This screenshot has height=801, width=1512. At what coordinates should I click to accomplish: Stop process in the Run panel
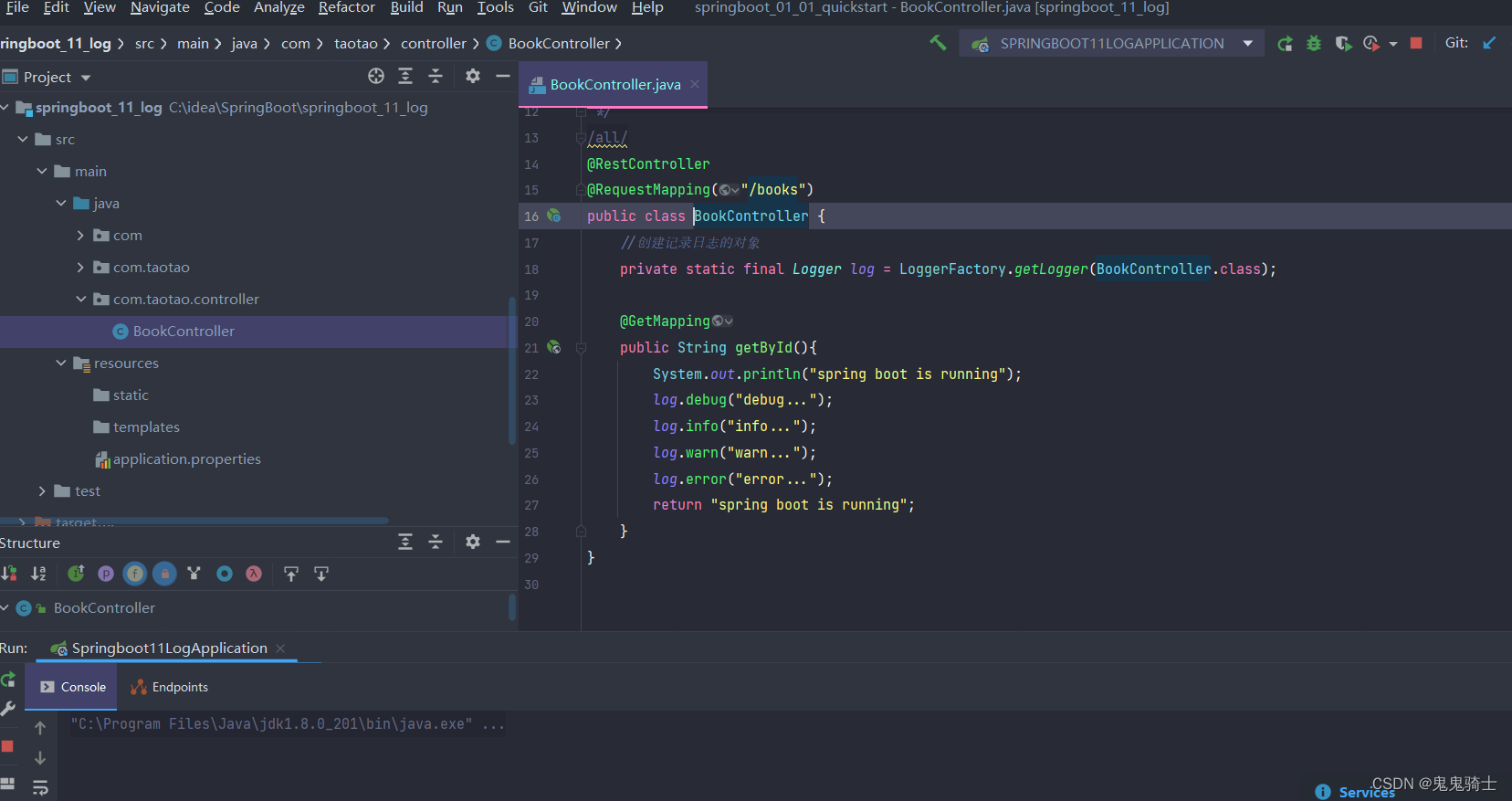coord(7,746)
